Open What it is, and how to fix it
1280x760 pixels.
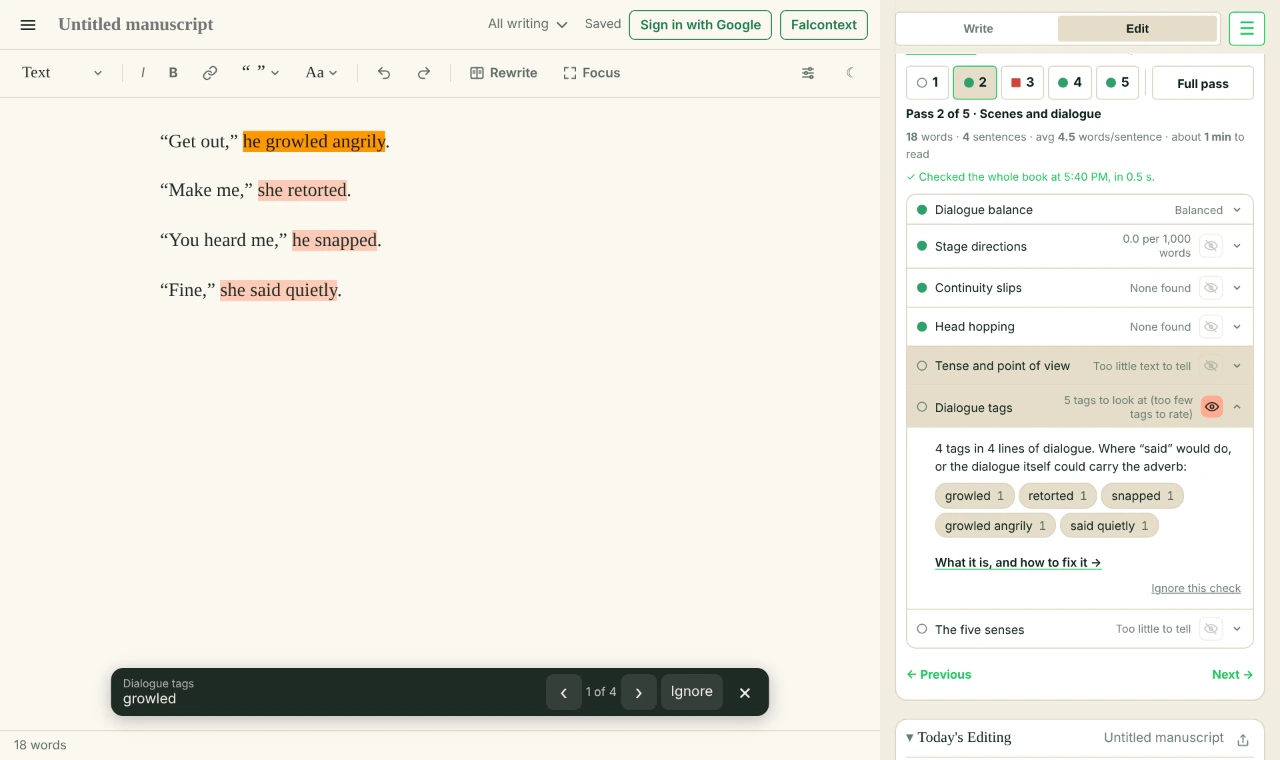[1018, 563]
